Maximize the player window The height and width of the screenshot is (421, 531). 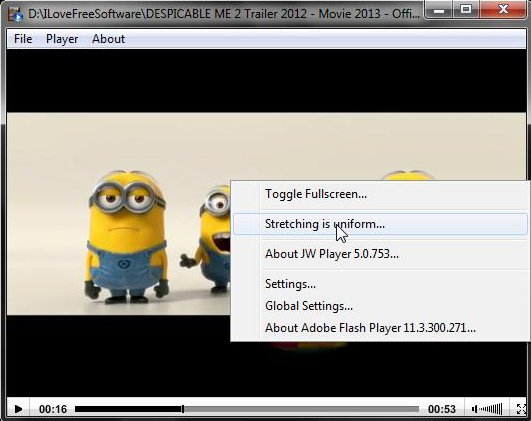pos(466,9)
